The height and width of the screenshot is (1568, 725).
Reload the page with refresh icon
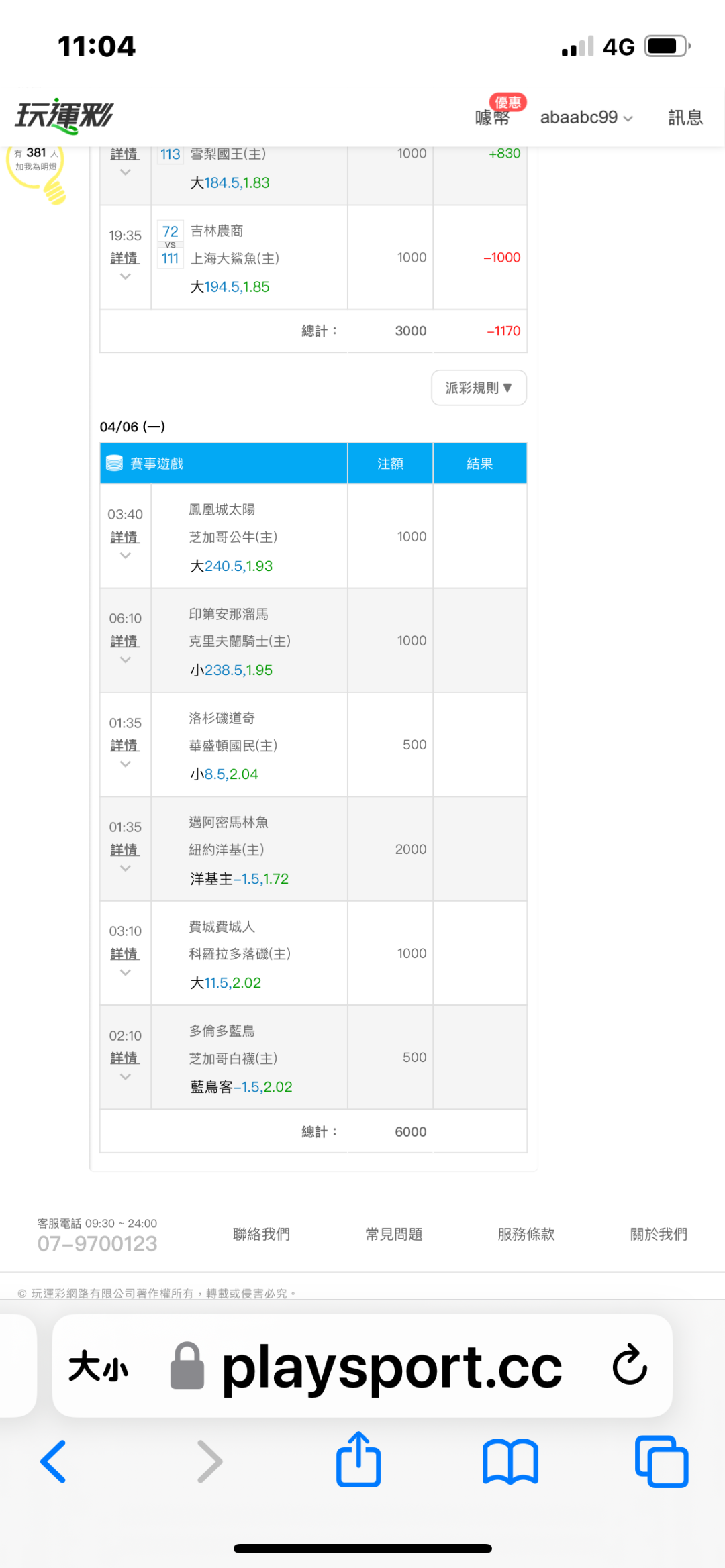point(630,1365)
